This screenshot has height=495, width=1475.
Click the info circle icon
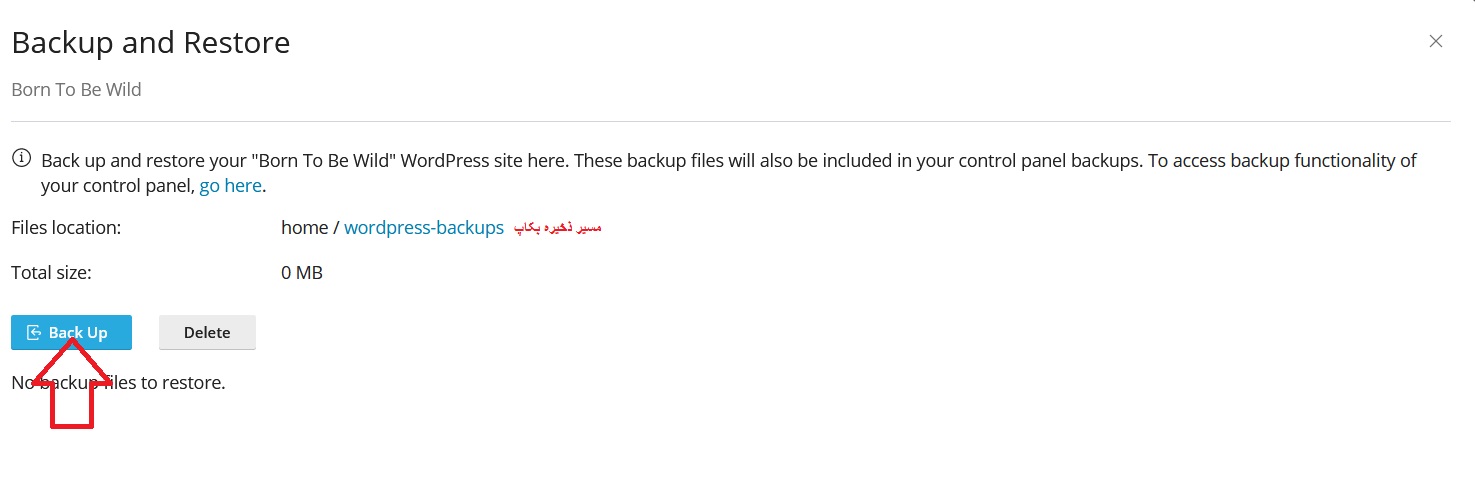(x=20, y=159)
